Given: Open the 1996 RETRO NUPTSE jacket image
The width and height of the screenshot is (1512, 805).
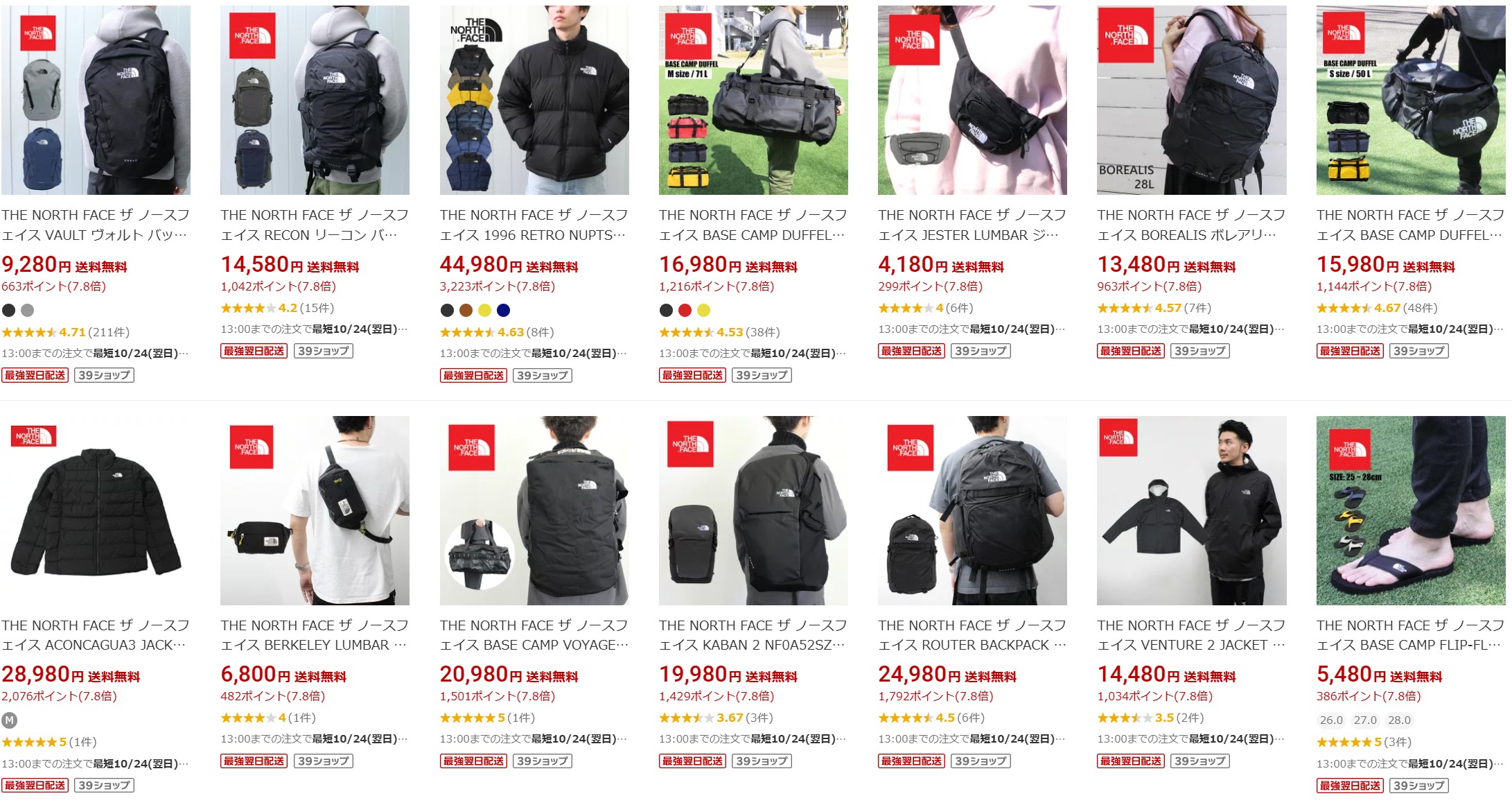Looking at the screenshot, I should click(x=534, y=101).
